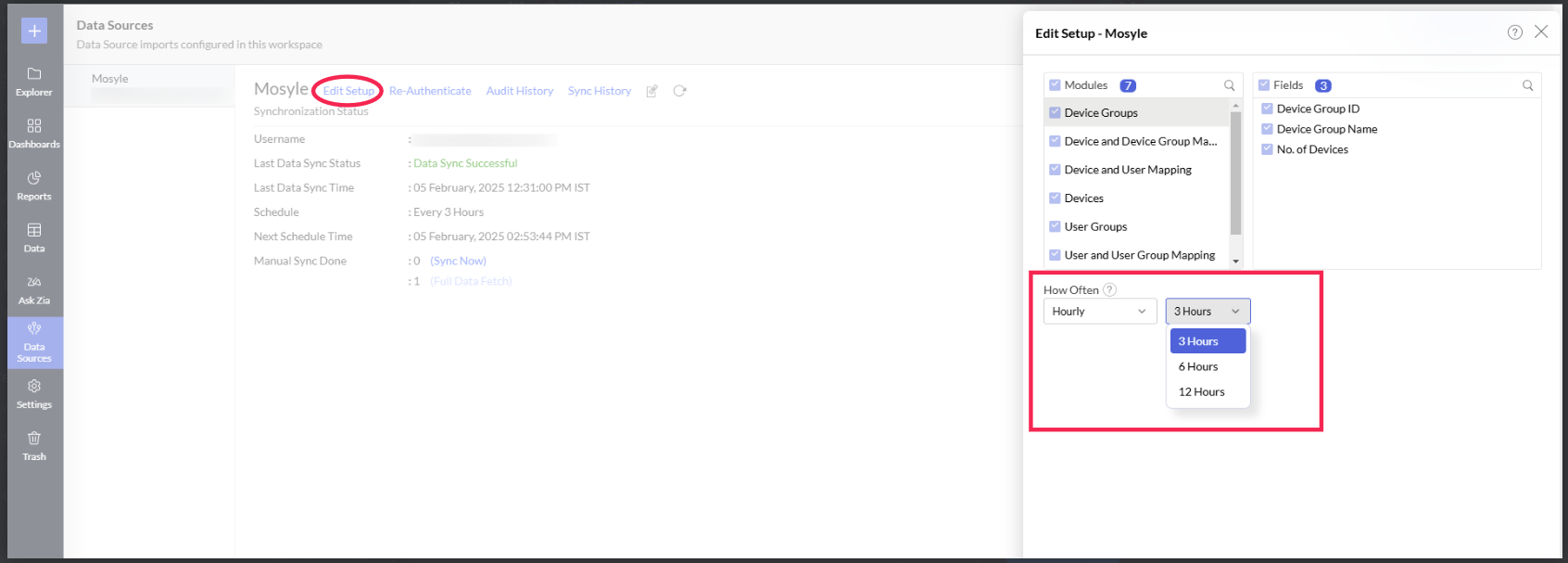Toggle the Device Group Name field checkbox
Screen dimensions: 1568x563
[x=1267, y=129]
